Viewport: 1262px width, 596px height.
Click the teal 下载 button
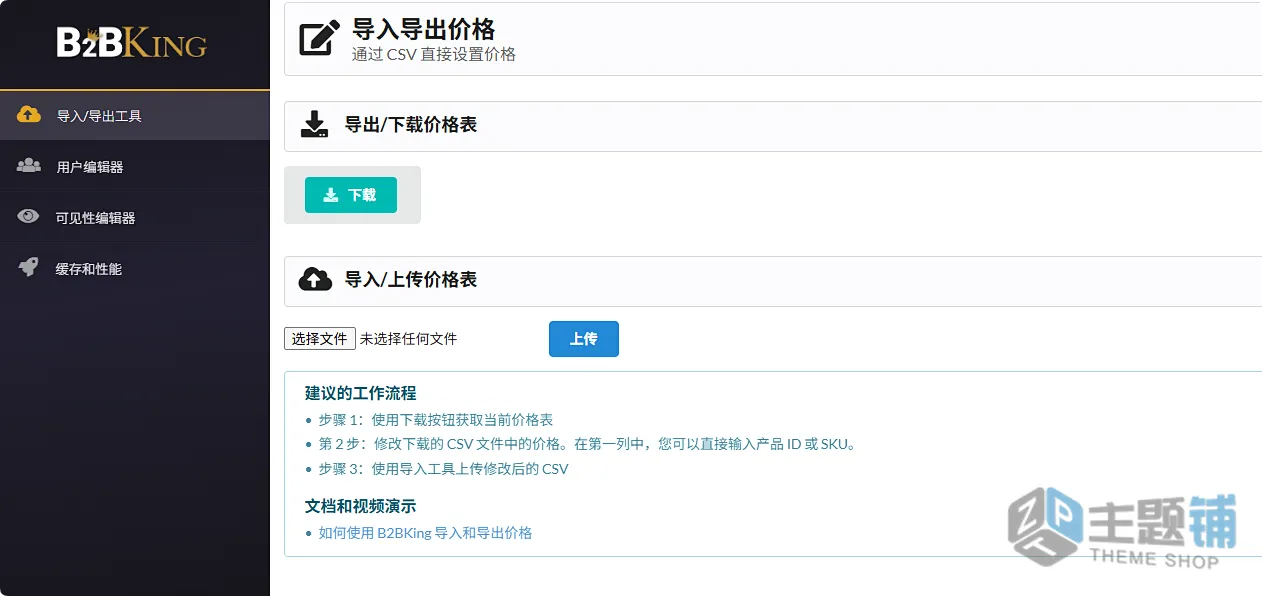pyautogui.click(x=351, y=195)
